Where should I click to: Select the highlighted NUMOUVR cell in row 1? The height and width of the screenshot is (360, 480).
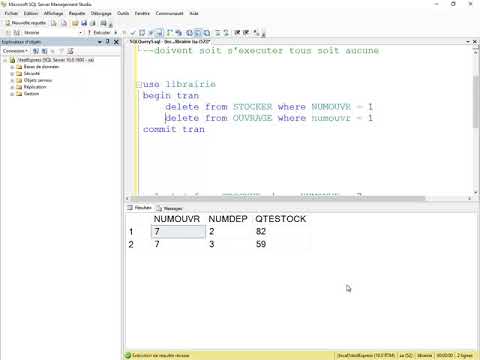pos(178,232)
